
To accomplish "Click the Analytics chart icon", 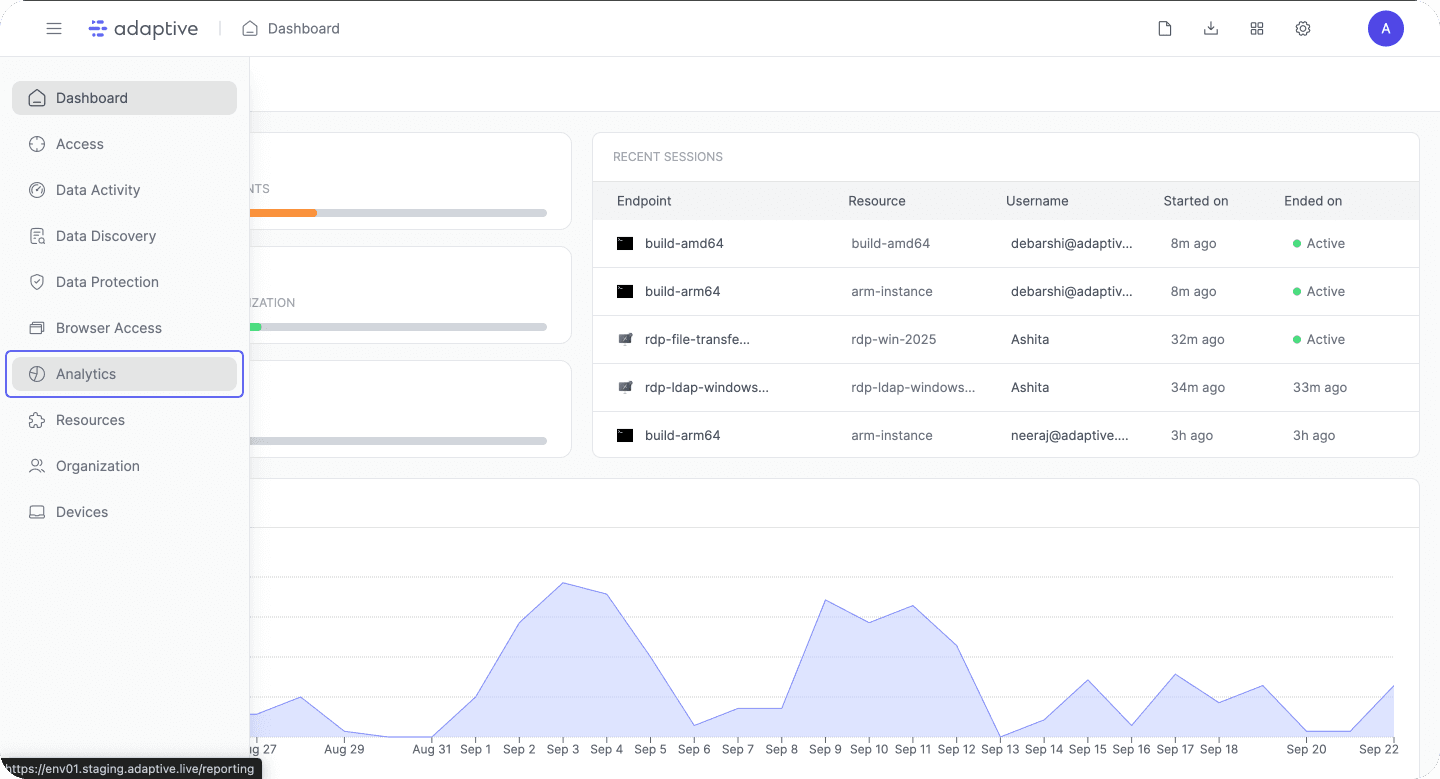I will 37,374.
